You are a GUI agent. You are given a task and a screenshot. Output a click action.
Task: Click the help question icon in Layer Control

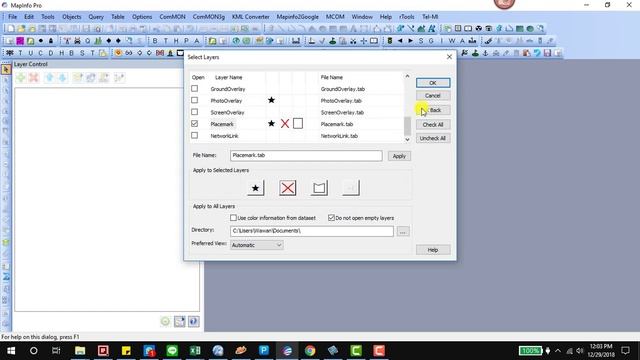click(193, 322)
